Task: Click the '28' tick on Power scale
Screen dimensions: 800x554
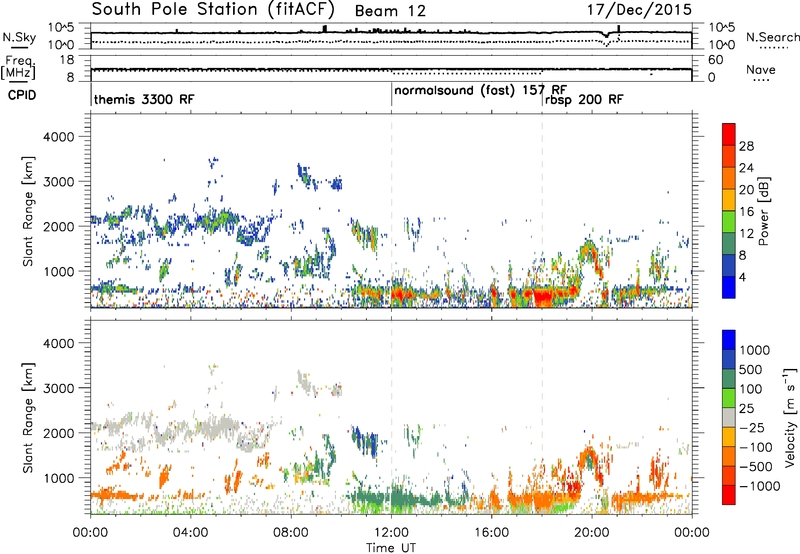Action: (x=746, y=146)
